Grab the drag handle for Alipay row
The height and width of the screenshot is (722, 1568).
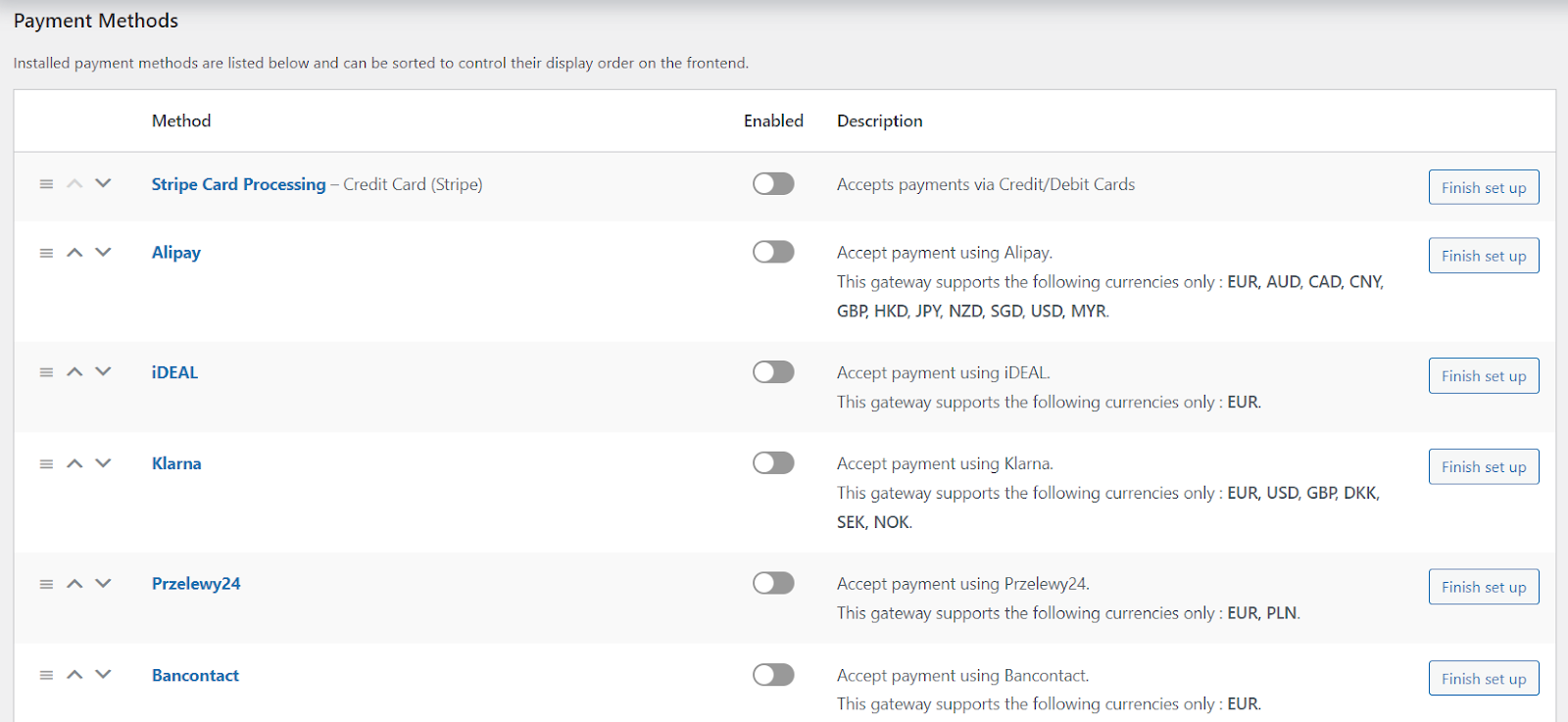pyautogui.click(x=46, y=253)
